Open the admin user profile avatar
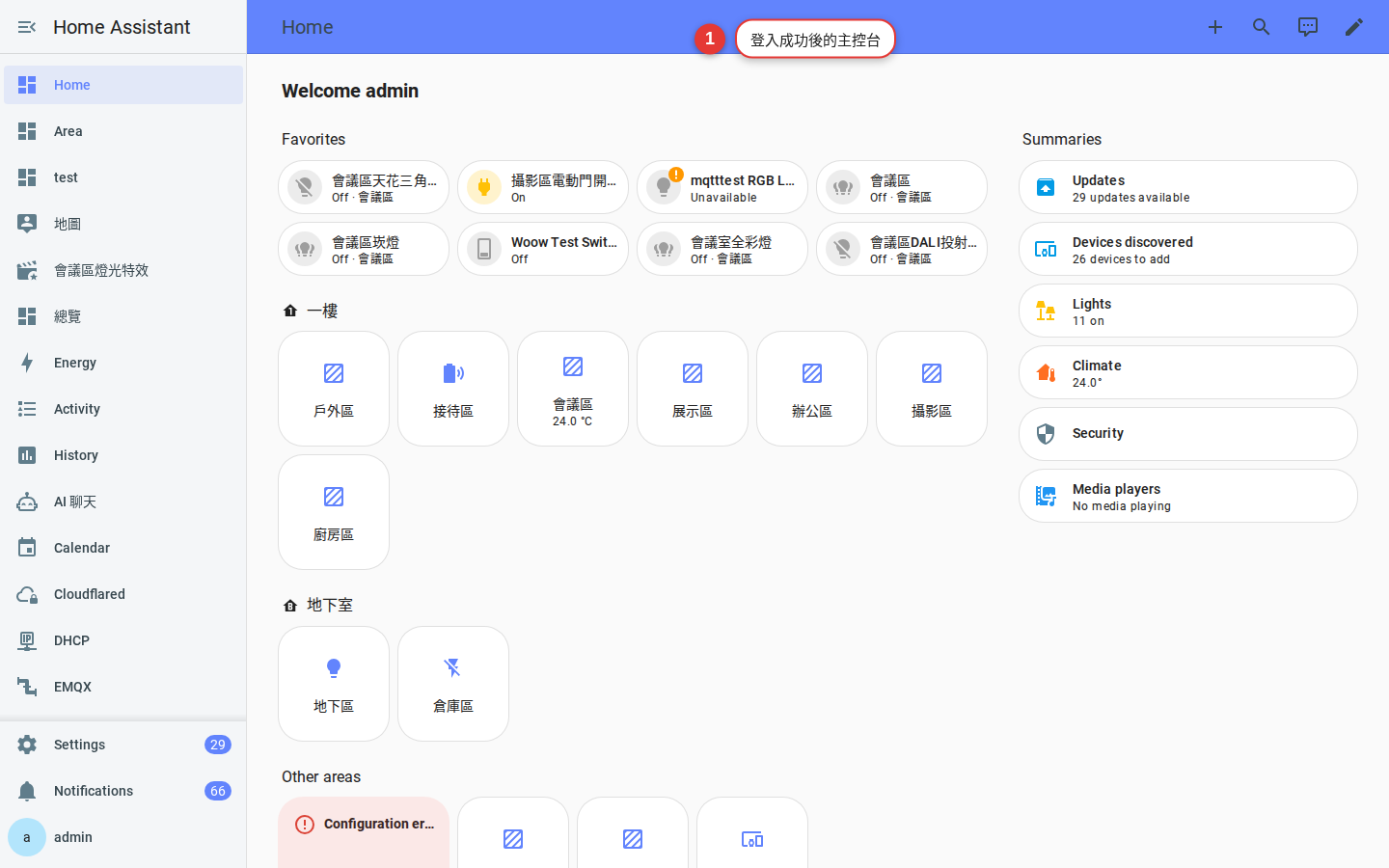Screen dimensions: 1389x868 (27, 837)
